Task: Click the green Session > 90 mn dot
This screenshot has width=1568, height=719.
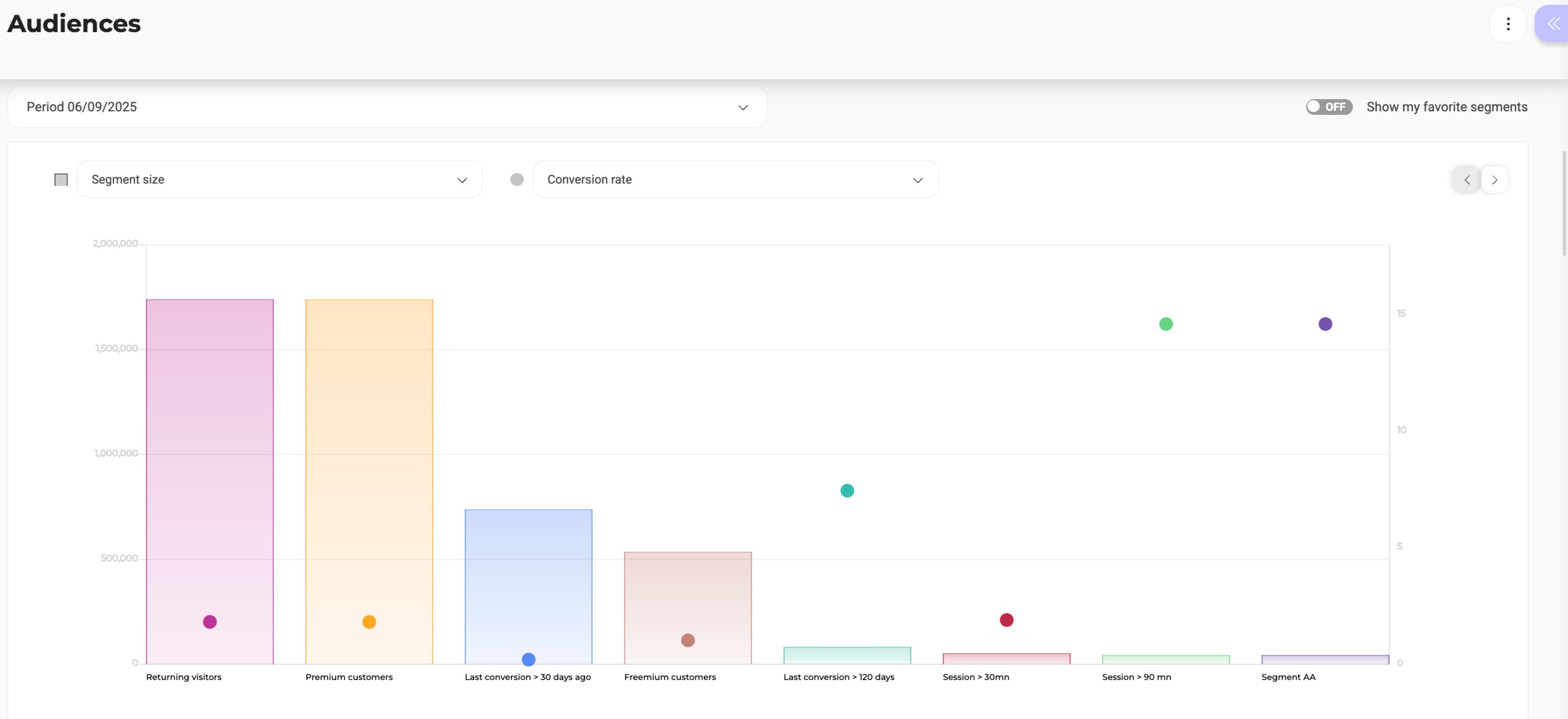Action: click(1165, 324)
